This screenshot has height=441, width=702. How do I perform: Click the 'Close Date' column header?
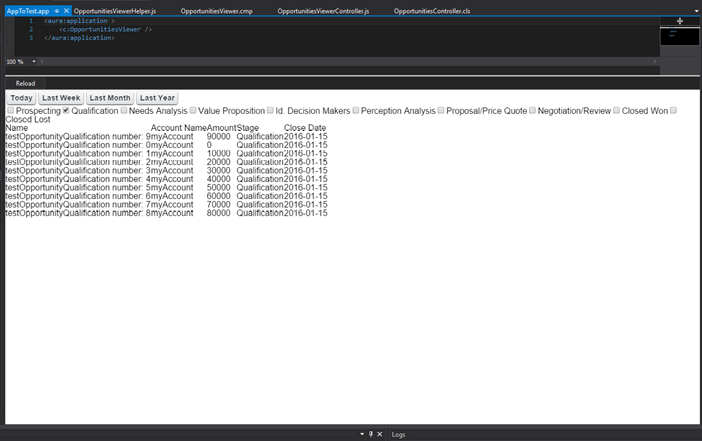(x=304, y=128)
